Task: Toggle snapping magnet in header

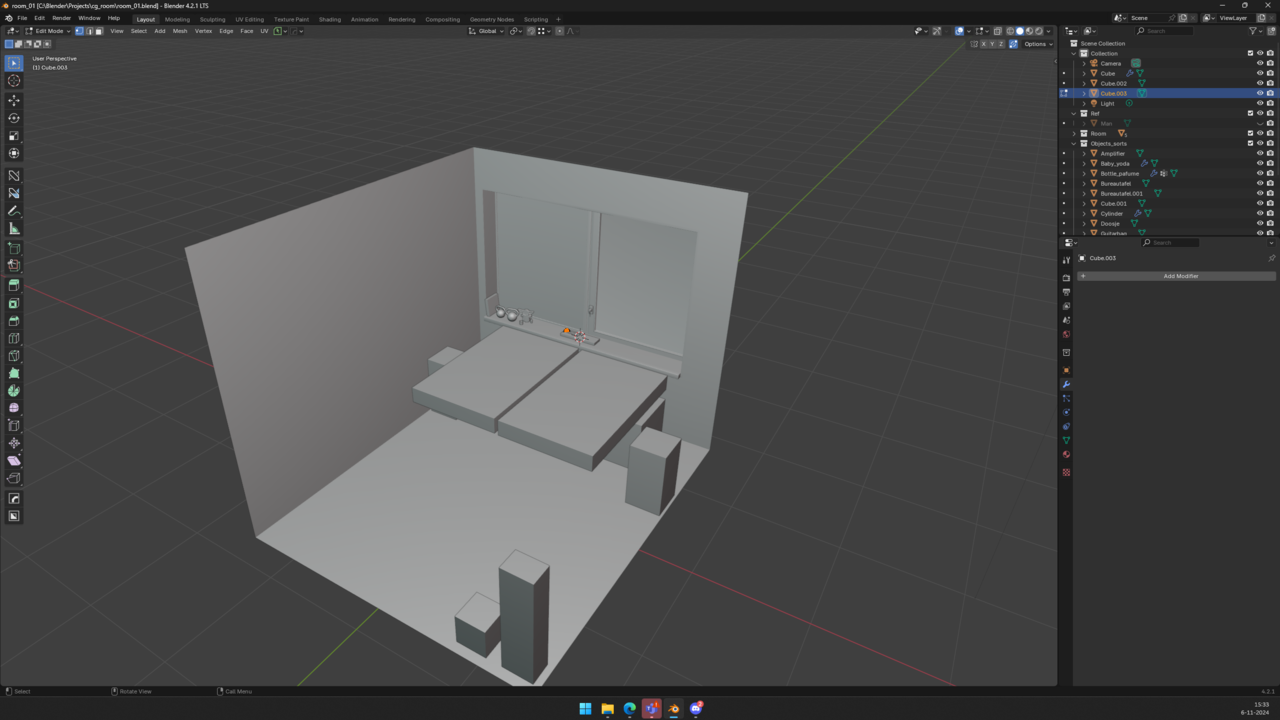Action: [x=531, y=31]
